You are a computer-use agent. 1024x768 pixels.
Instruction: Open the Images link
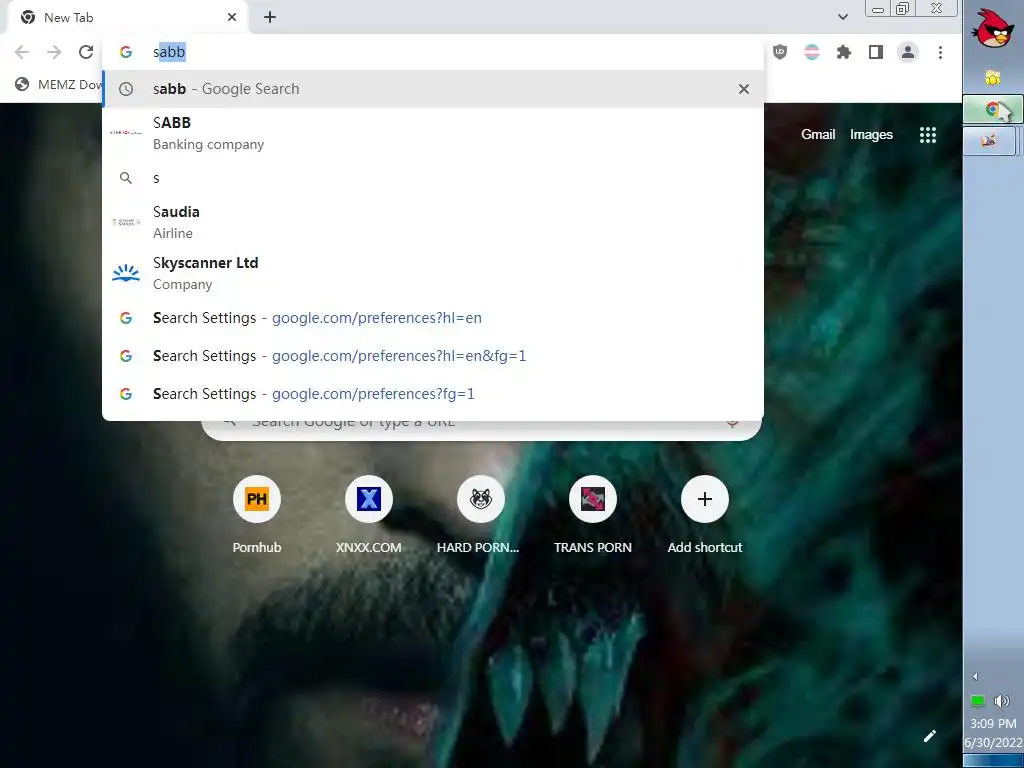[x=871, y=135]
